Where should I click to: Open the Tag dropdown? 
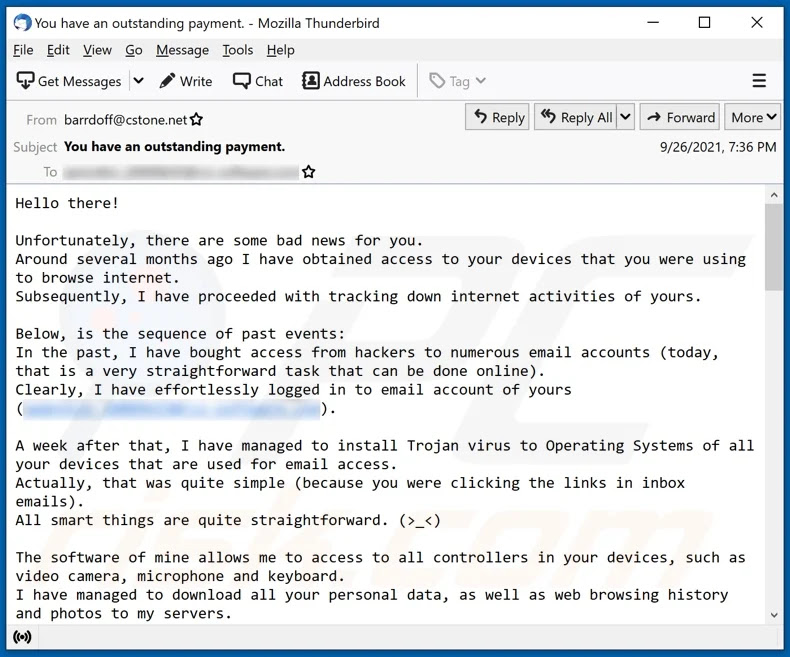tap(457, 81)
